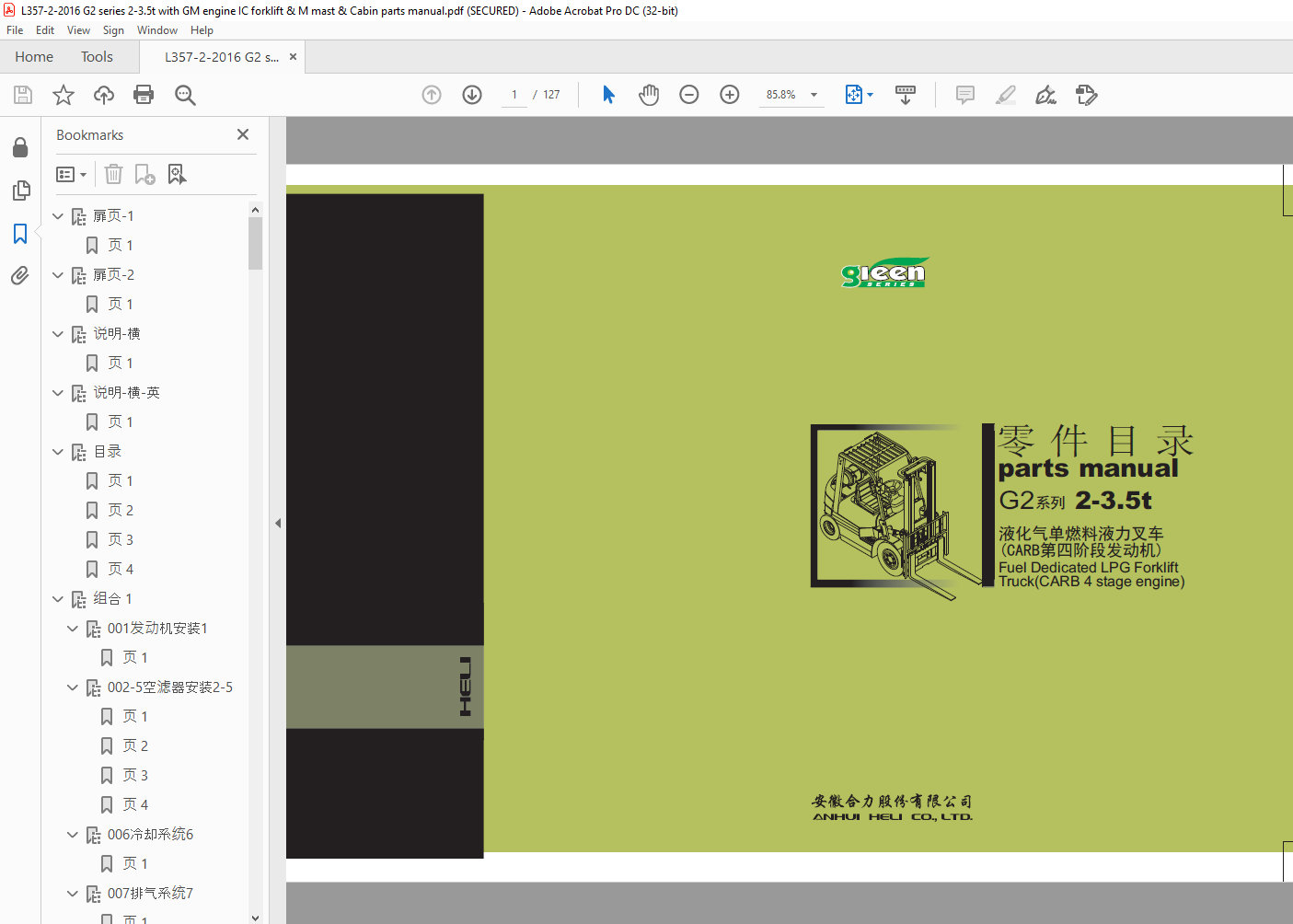Go to previous page arrow
The height and width of the screenshot is (924, 1293).
(432, 95)
